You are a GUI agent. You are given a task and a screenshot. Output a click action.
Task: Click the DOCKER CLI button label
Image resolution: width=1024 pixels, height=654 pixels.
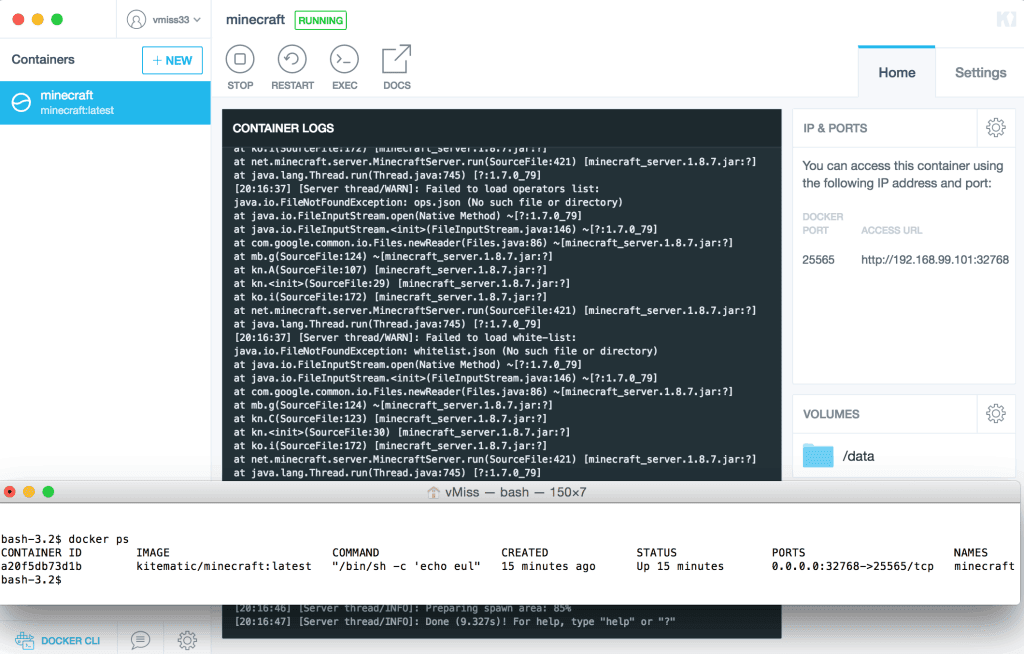(x=71, y=640)
